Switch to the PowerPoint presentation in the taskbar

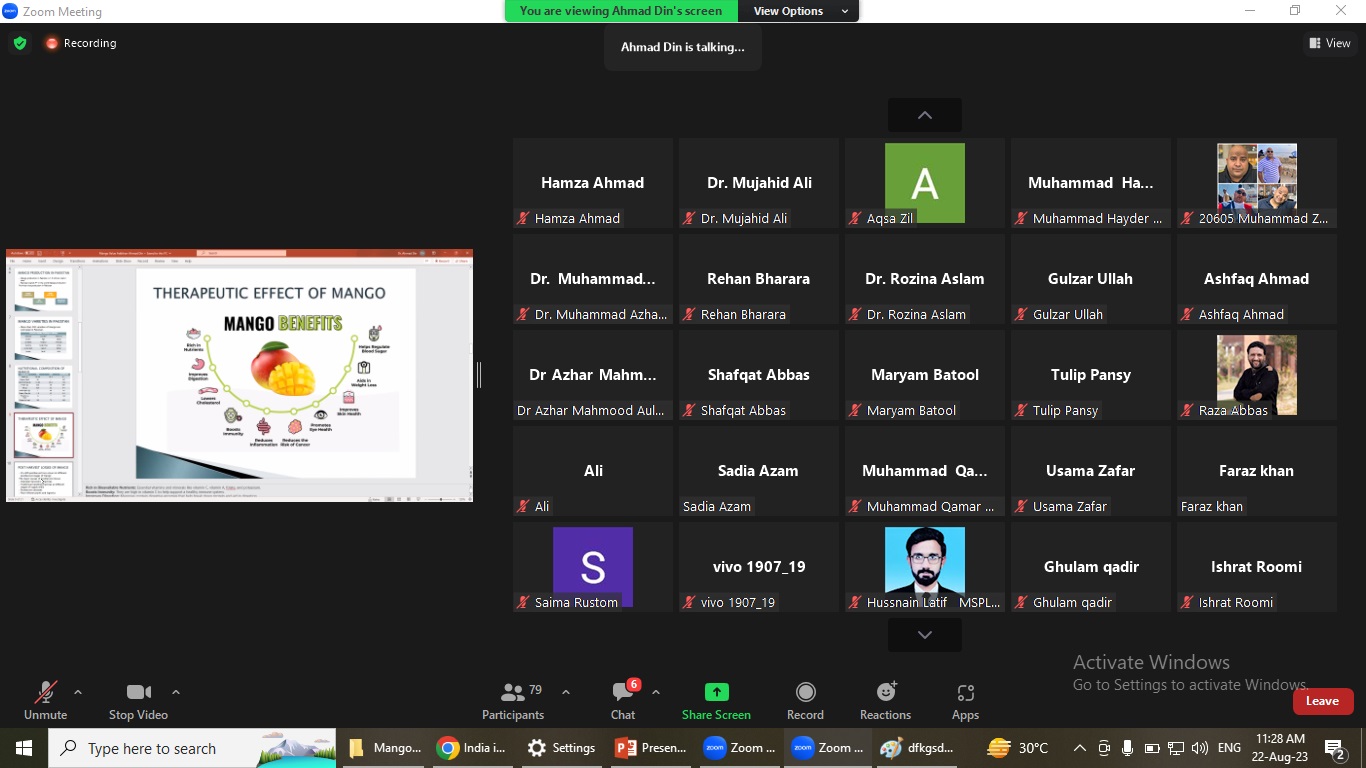pyautogui.click(x=651, y=748)
